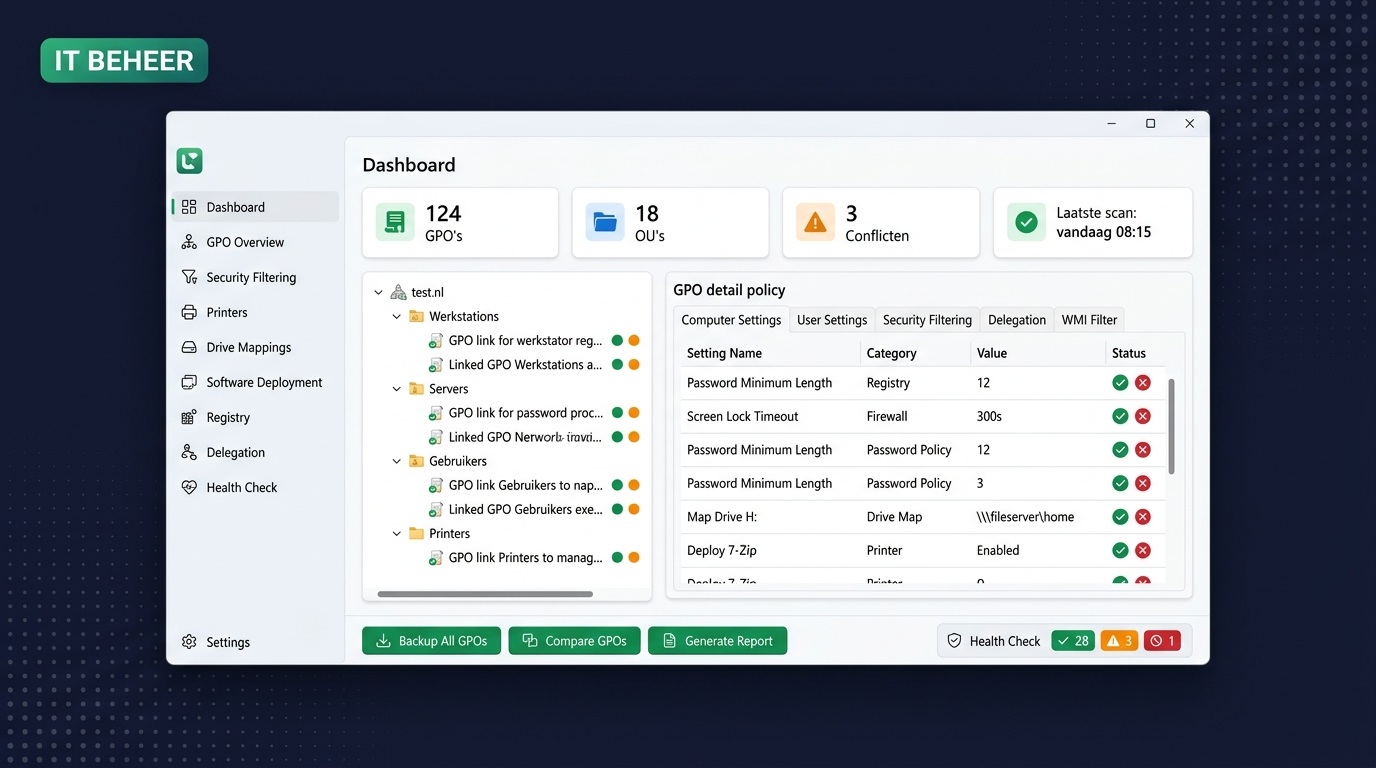This screenshot has width=1376, height=768.
Task: Collapse the Werkstations tree folder
Action: point(397,317)
